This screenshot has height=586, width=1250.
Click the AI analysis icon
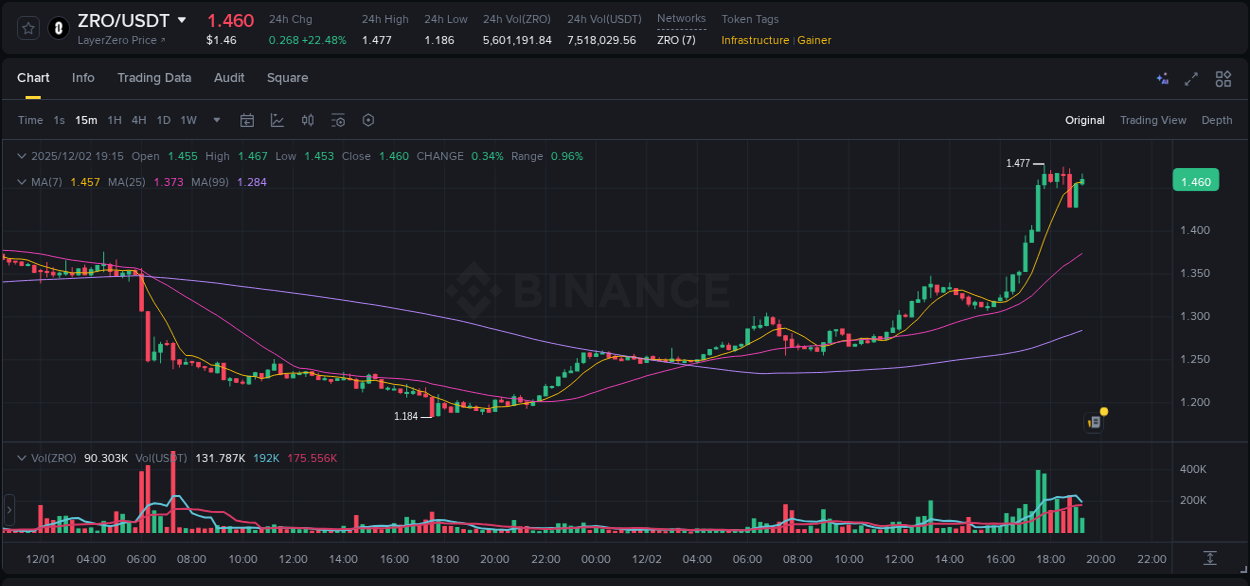click(1161, 78)
